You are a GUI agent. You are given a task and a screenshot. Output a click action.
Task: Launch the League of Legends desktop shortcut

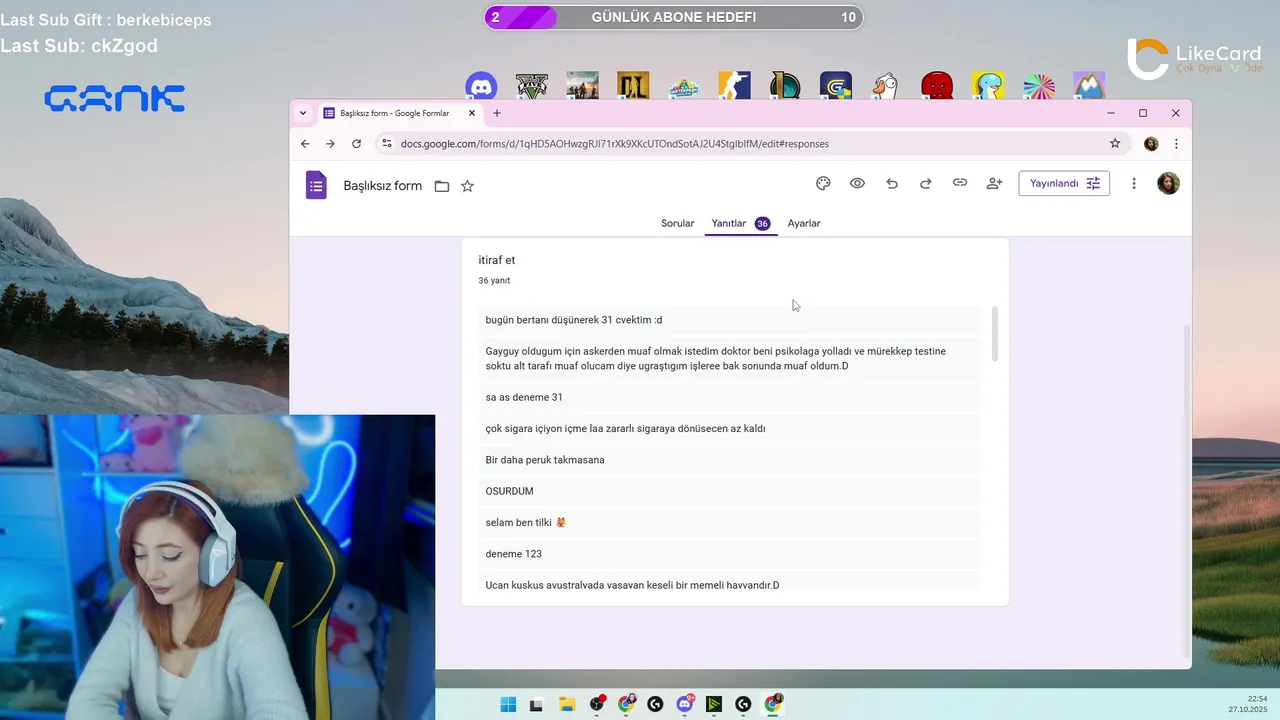pyautogui.click(x=785, y=86)
